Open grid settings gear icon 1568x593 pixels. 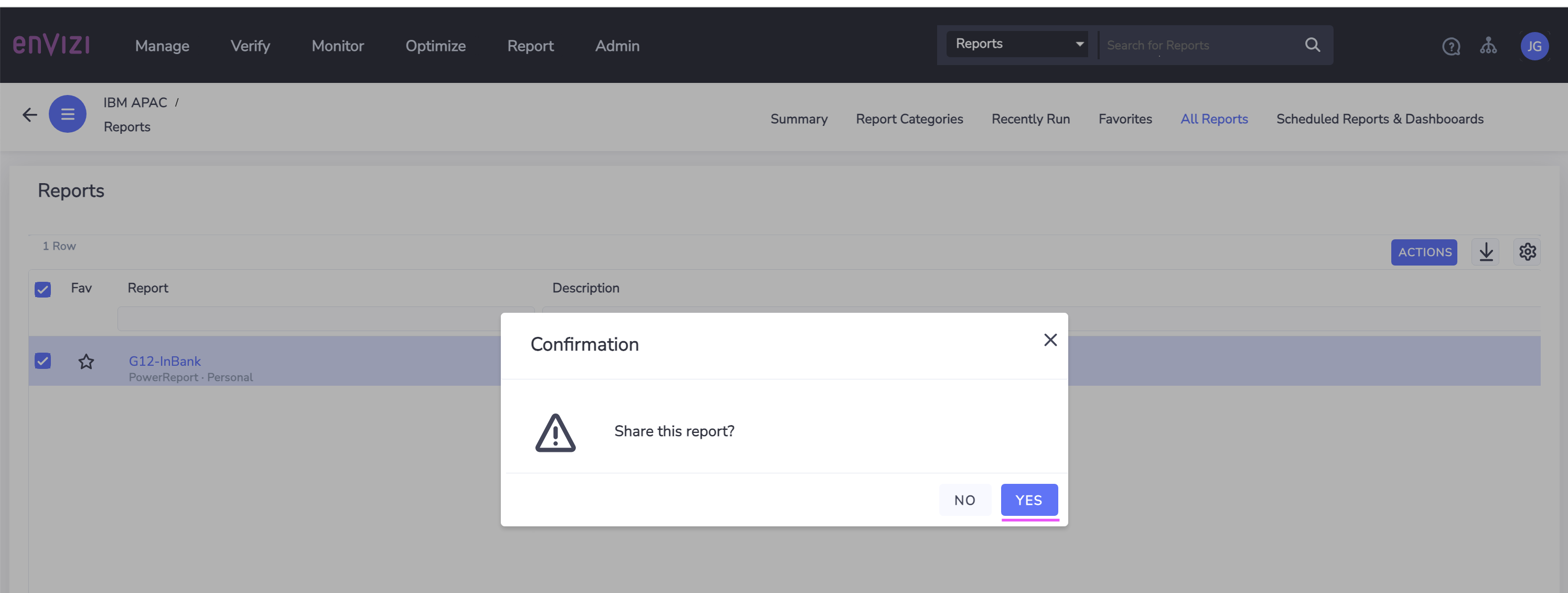pos(1527,252)
